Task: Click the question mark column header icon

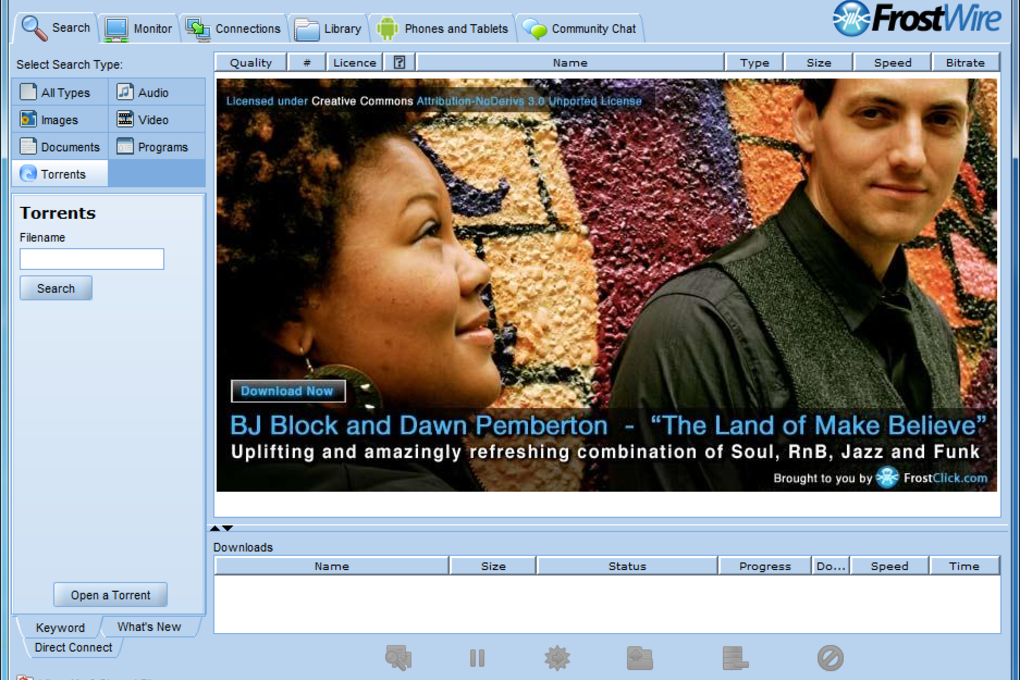Action: click(x=399, y=62)
